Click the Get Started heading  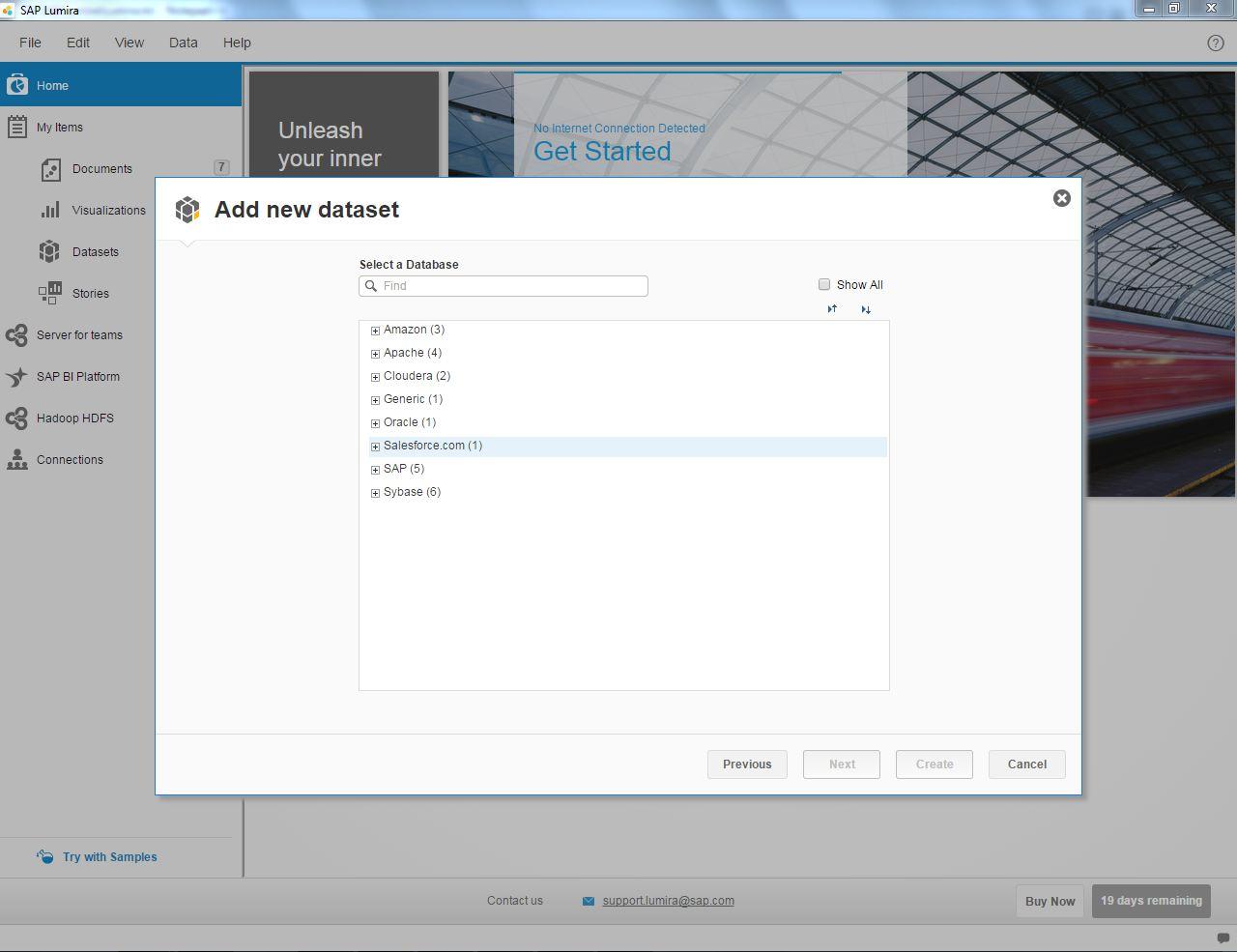[602, 152]
